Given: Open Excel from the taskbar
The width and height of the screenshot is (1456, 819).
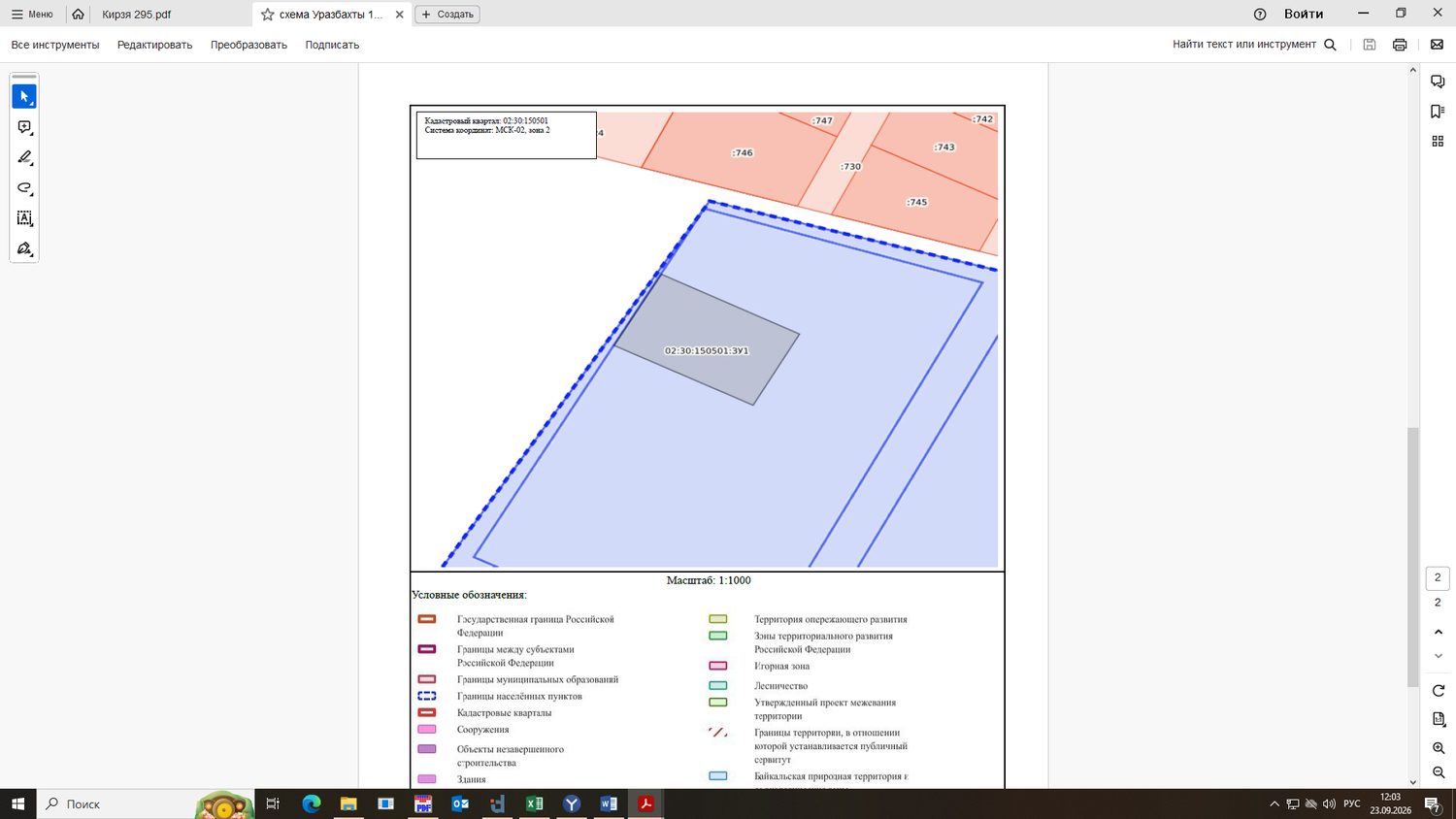Looking at the screenshot, I should tap(534, 803).
